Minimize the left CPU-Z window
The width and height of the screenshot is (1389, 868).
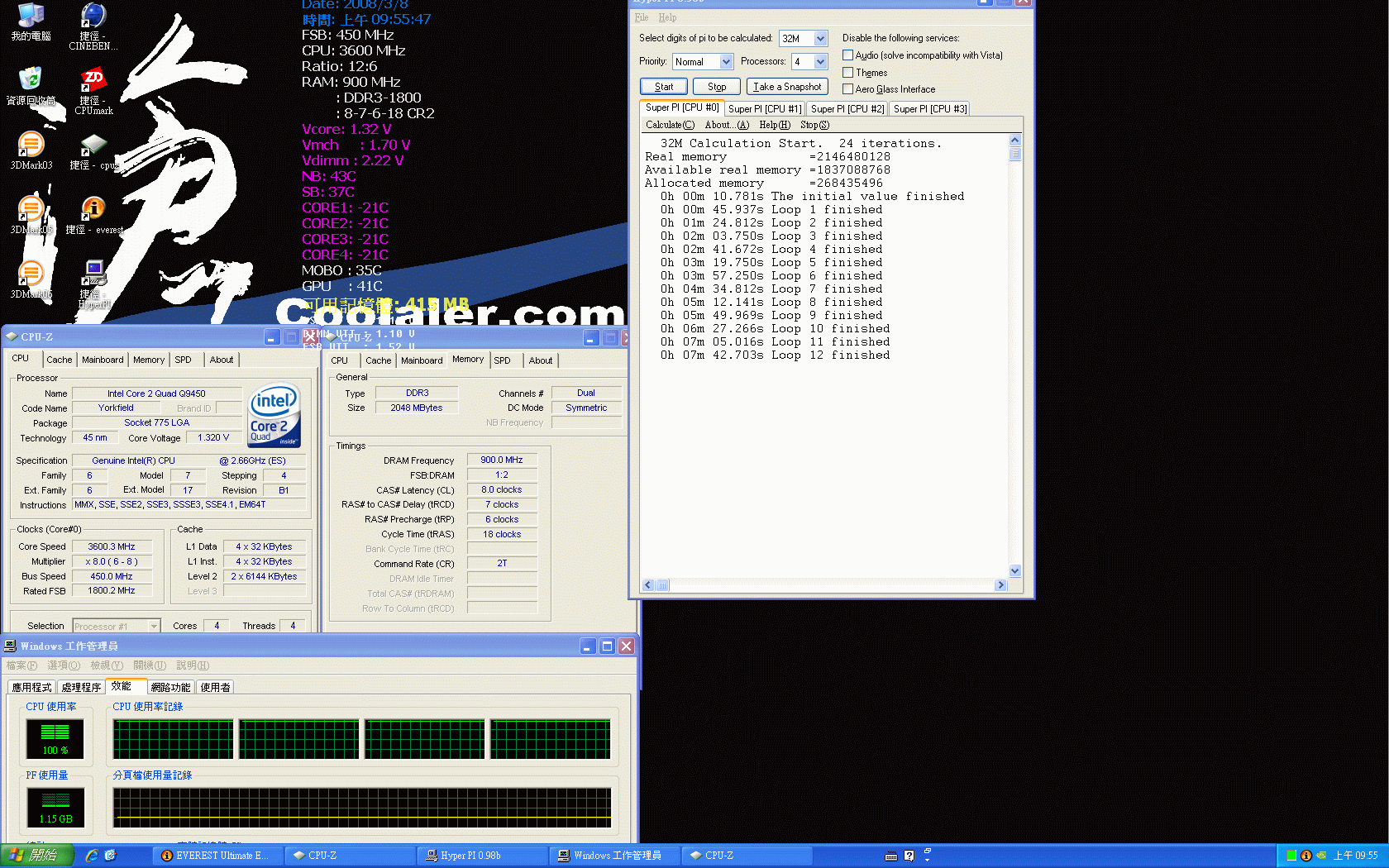coord(272,336)
